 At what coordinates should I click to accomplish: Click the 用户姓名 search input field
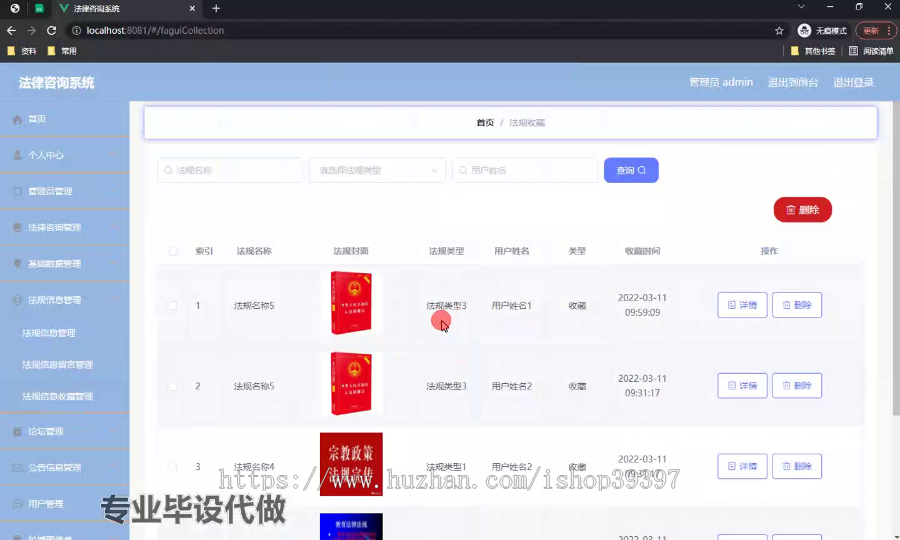pyautogui.click(x=525, y=170)
